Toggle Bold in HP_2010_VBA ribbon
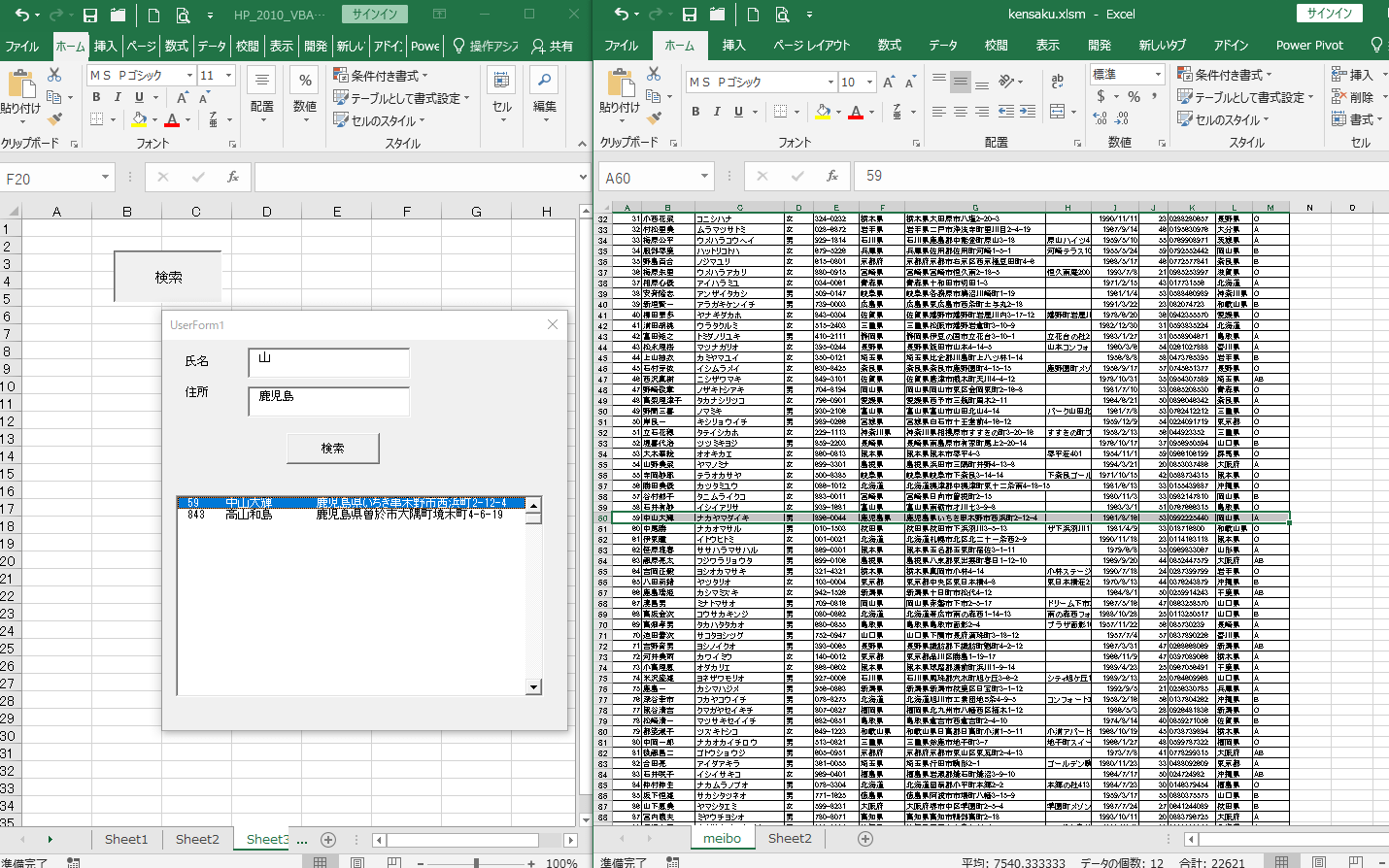Screen dimensions: 1389x868 pyautogui.click(x=96, y=97)
